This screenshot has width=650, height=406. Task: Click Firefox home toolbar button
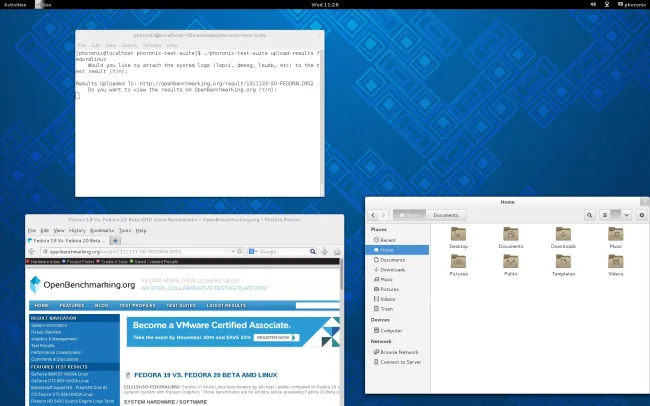click(x=337, y=251)
